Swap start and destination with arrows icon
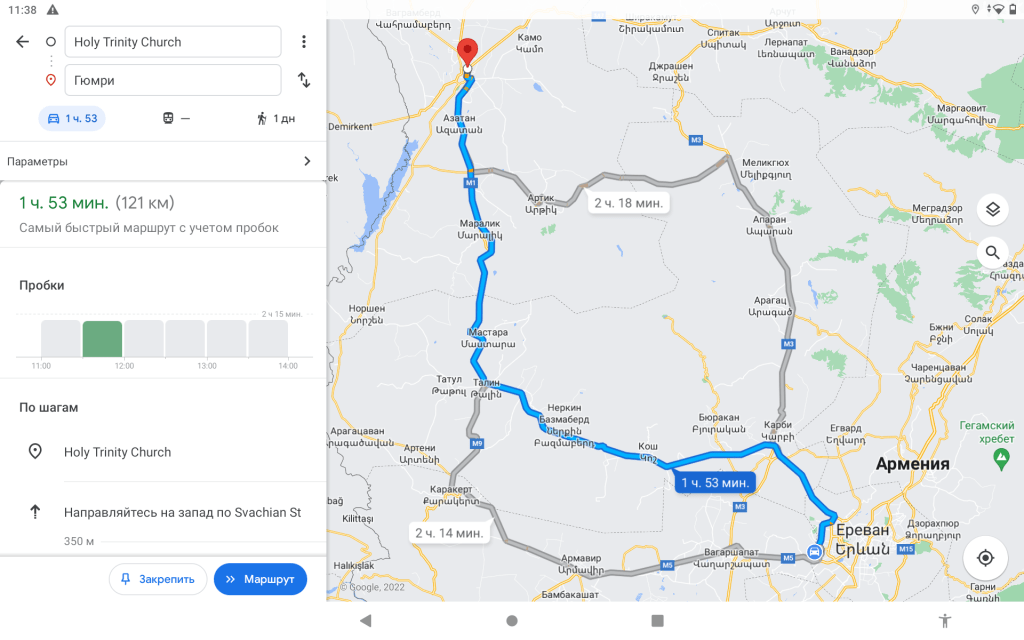The height and width of the screenshot is (640, 1024). [304, 80]
